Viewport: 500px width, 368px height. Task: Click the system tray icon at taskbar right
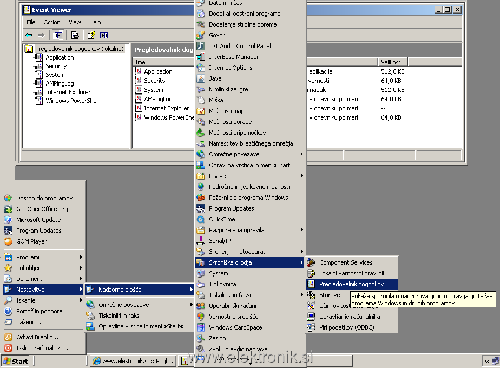495,361
